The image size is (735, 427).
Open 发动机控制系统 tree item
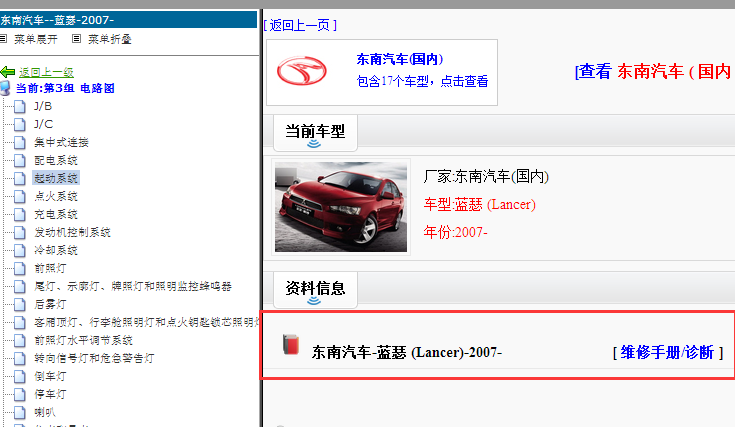[72, 232]
